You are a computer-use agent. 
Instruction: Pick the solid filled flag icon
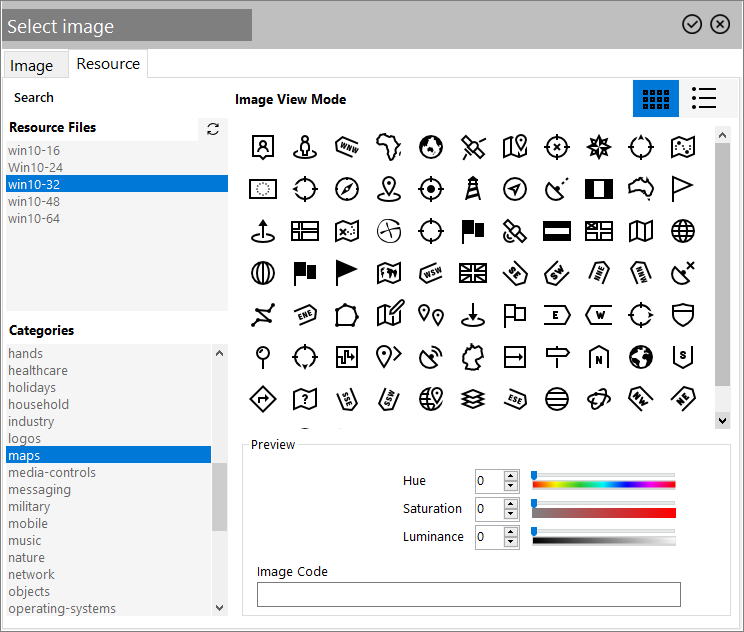point(346,273)
